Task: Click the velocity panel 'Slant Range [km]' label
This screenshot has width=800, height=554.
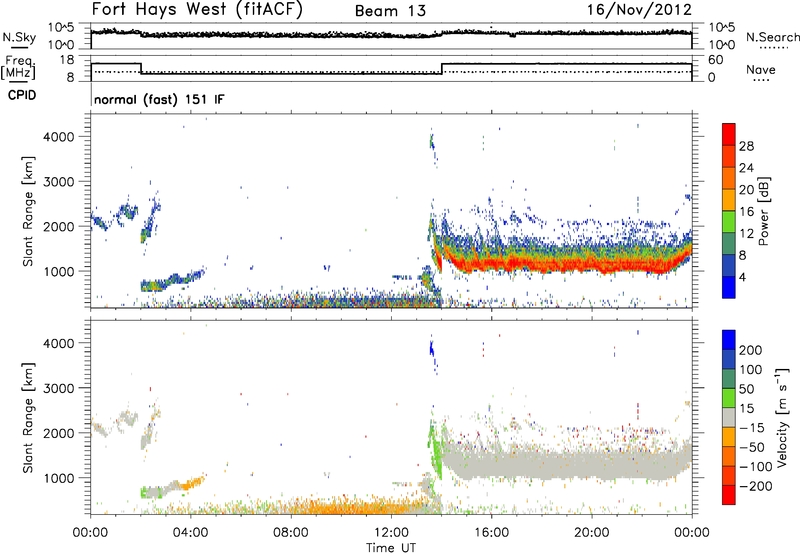Action: tap(28, 418)
